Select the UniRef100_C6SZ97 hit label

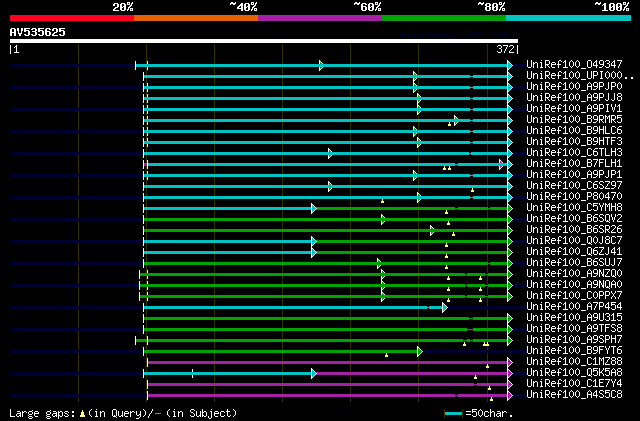(x=574, y=185)
